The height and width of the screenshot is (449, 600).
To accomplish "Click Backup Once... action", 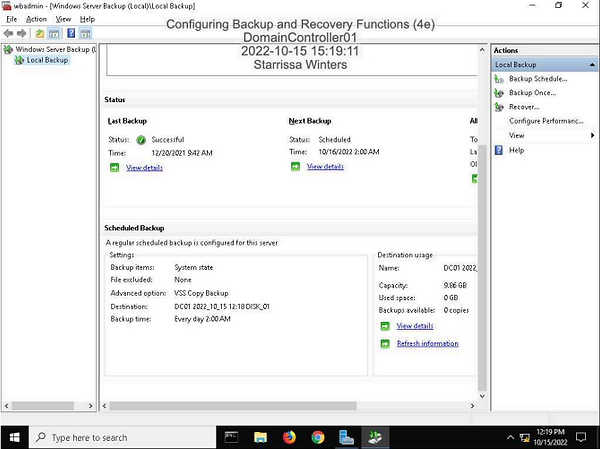I will 532,93.
